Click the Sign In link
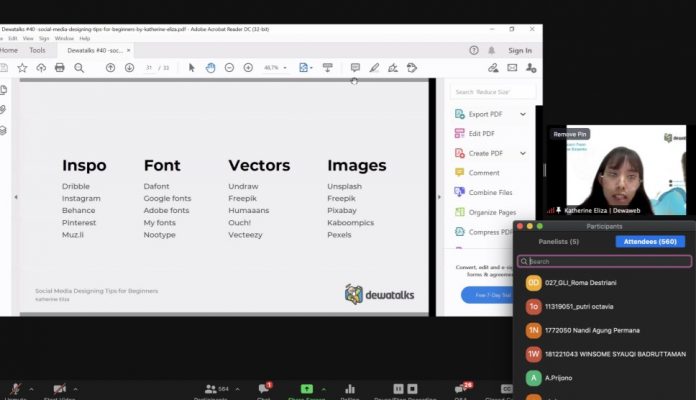This screenshot has width=696, height=400. click(519, 50)
